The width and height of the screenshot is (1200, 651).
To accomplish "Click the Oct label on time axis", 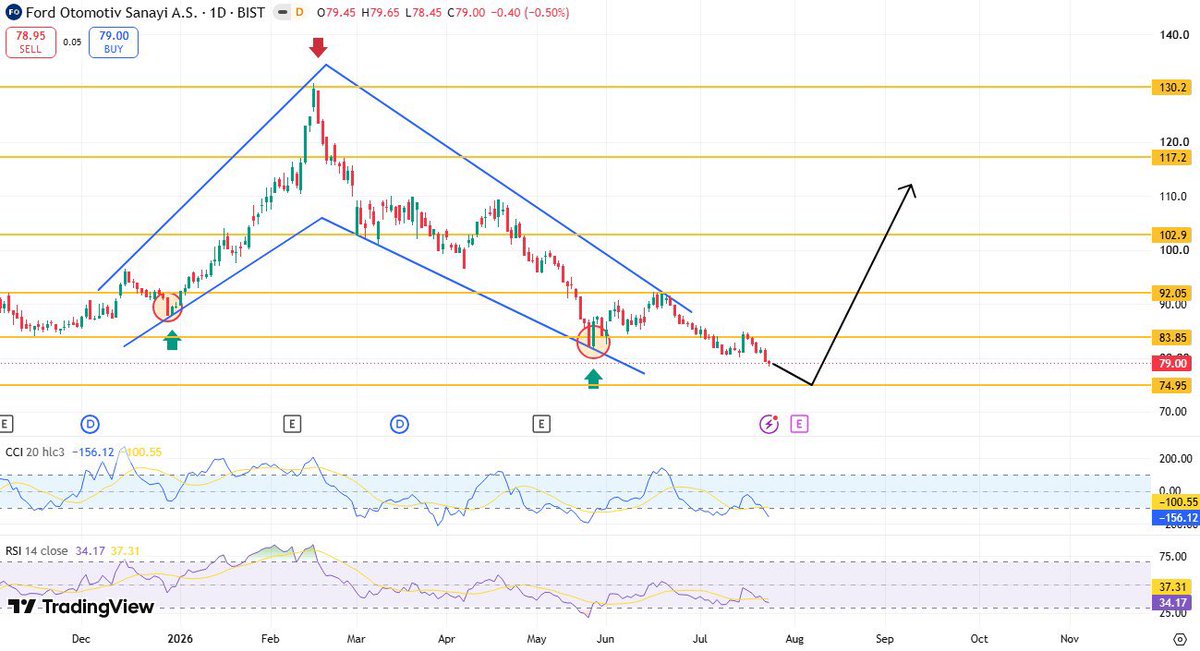I will point(979,637).
